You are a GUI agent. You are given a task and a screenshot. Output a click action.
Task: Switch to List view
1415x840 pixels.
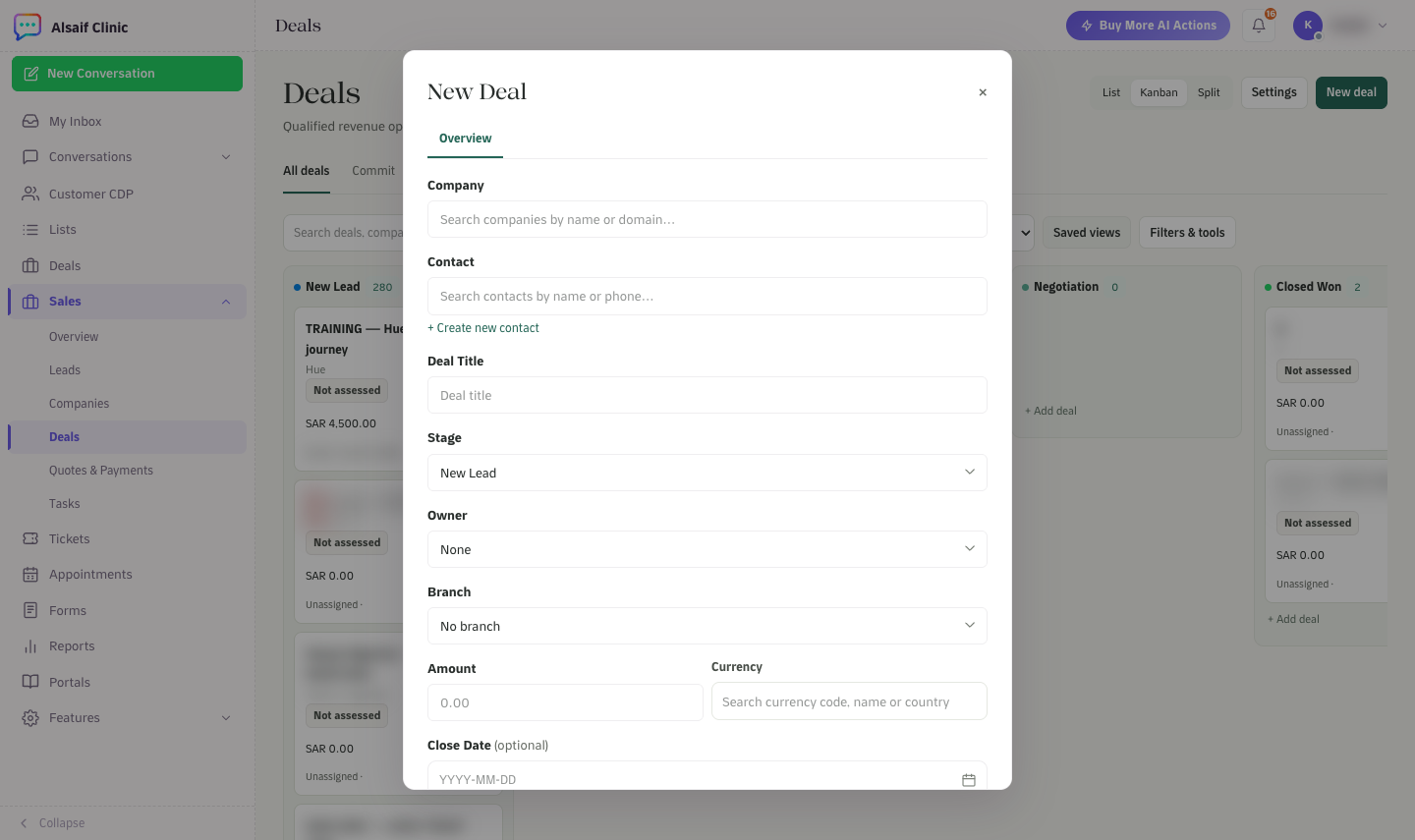pos(1111,92)
